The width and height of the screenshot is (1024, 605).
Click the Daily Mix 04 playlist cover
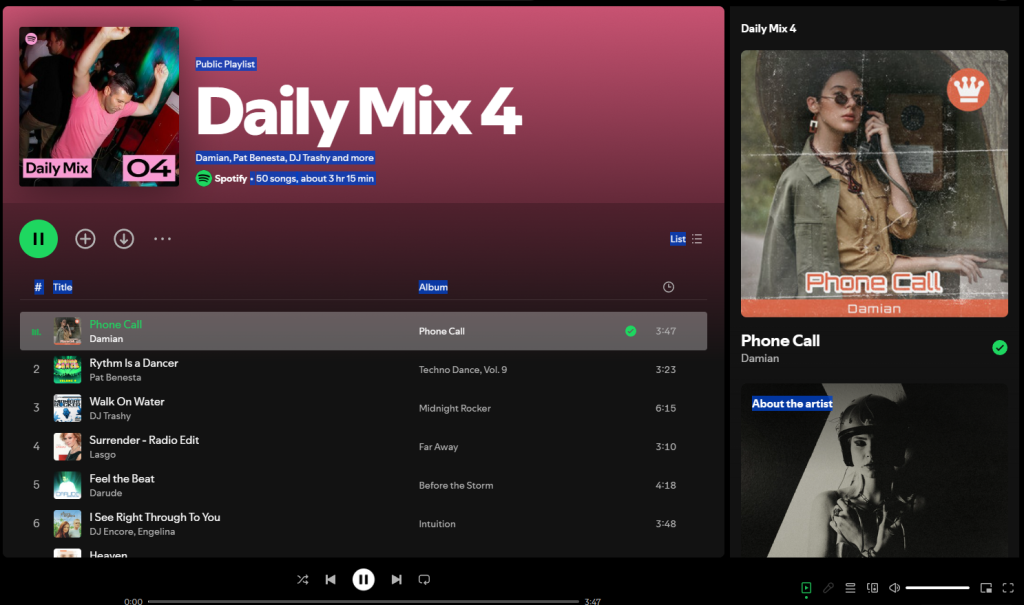99,106
